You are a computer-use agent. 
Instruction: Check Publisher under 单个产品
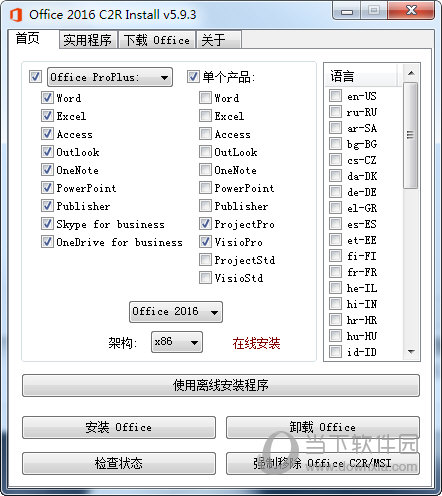[205, 205]
